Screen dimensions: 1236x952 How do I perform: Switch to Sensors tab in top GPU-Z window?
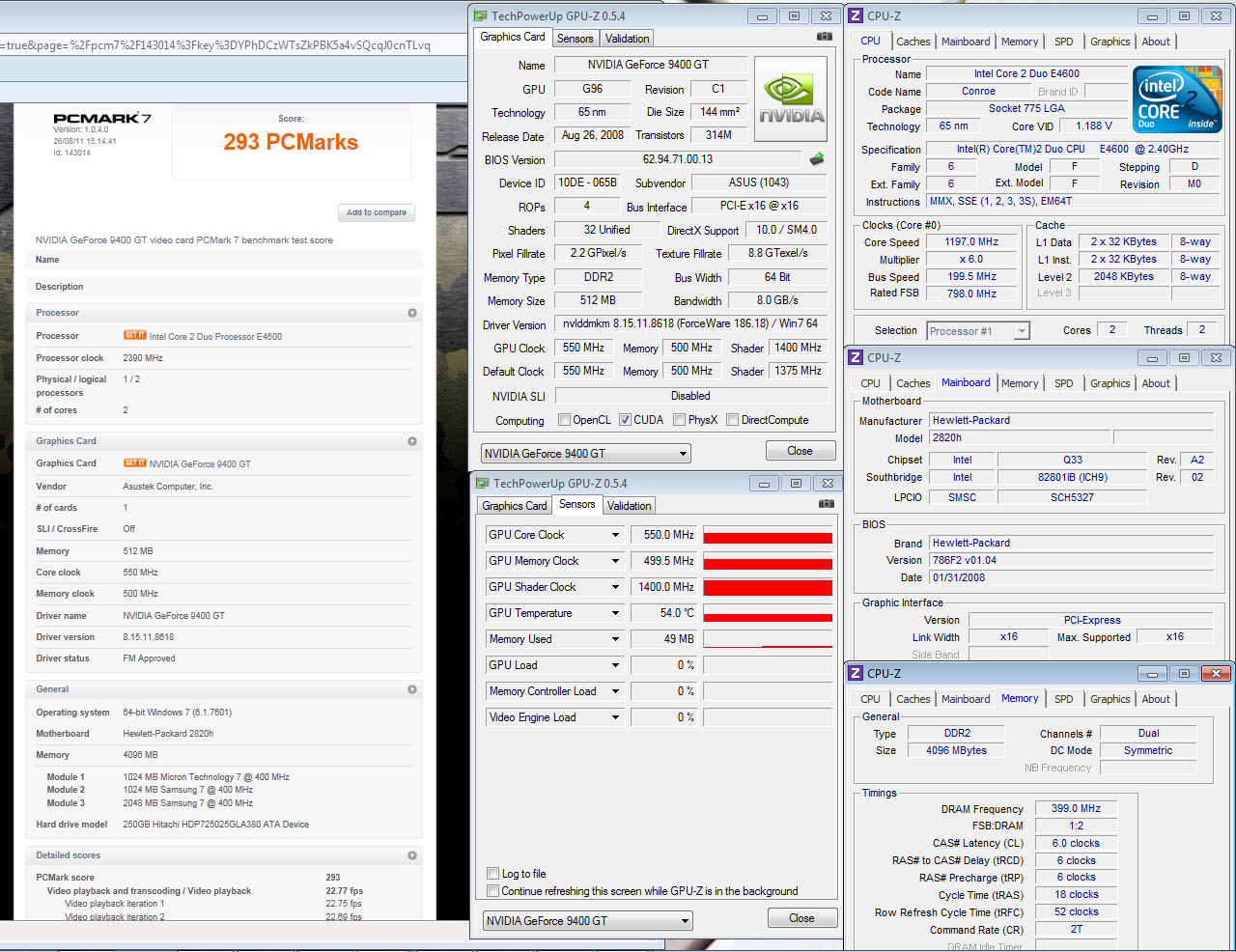coord(576,39)
